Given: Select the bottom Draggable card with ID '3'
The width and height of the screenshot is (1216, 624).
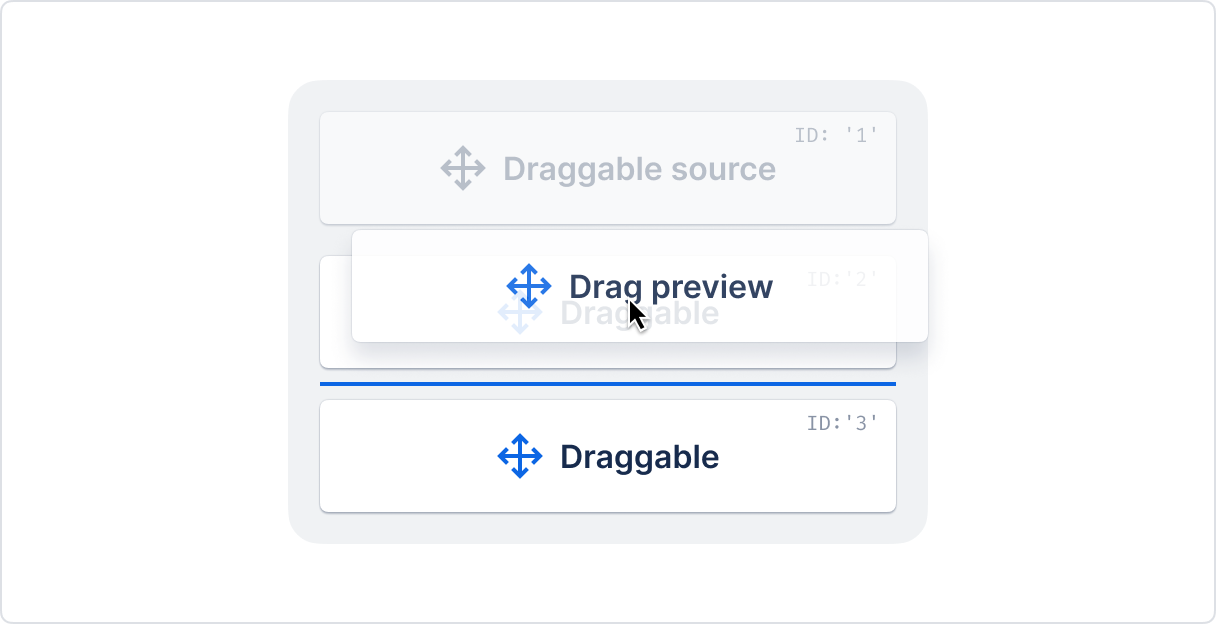Looking at the screenshot, I should [608, 456].
